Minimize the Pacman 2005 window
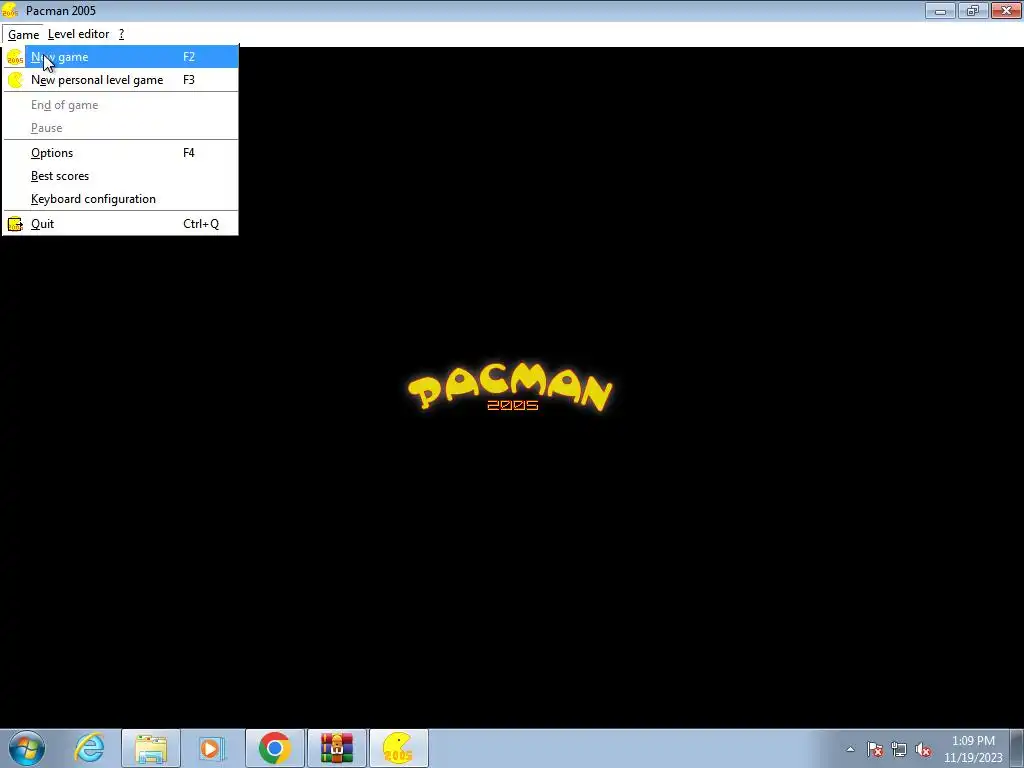1024x768 pixels. point(940,10)
